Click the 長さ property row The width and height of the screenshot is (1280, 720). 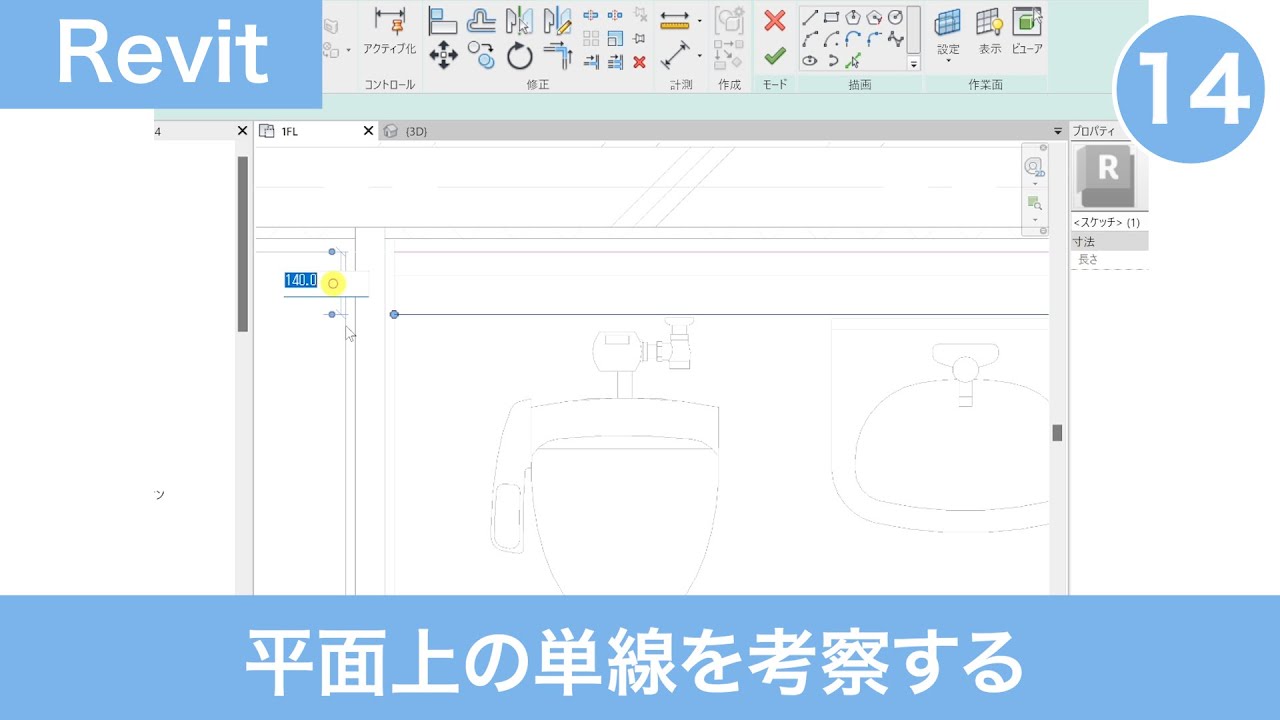1109,259
